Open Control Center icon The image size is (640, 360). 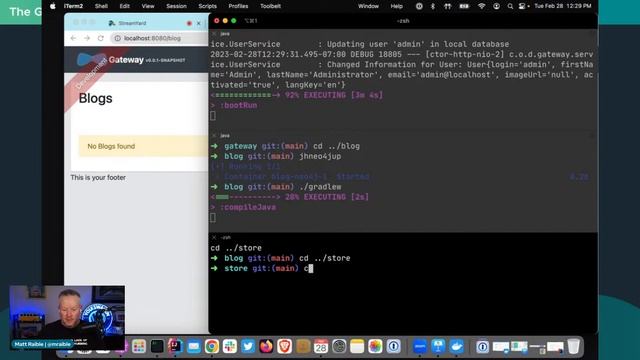(x=522, y=6)
